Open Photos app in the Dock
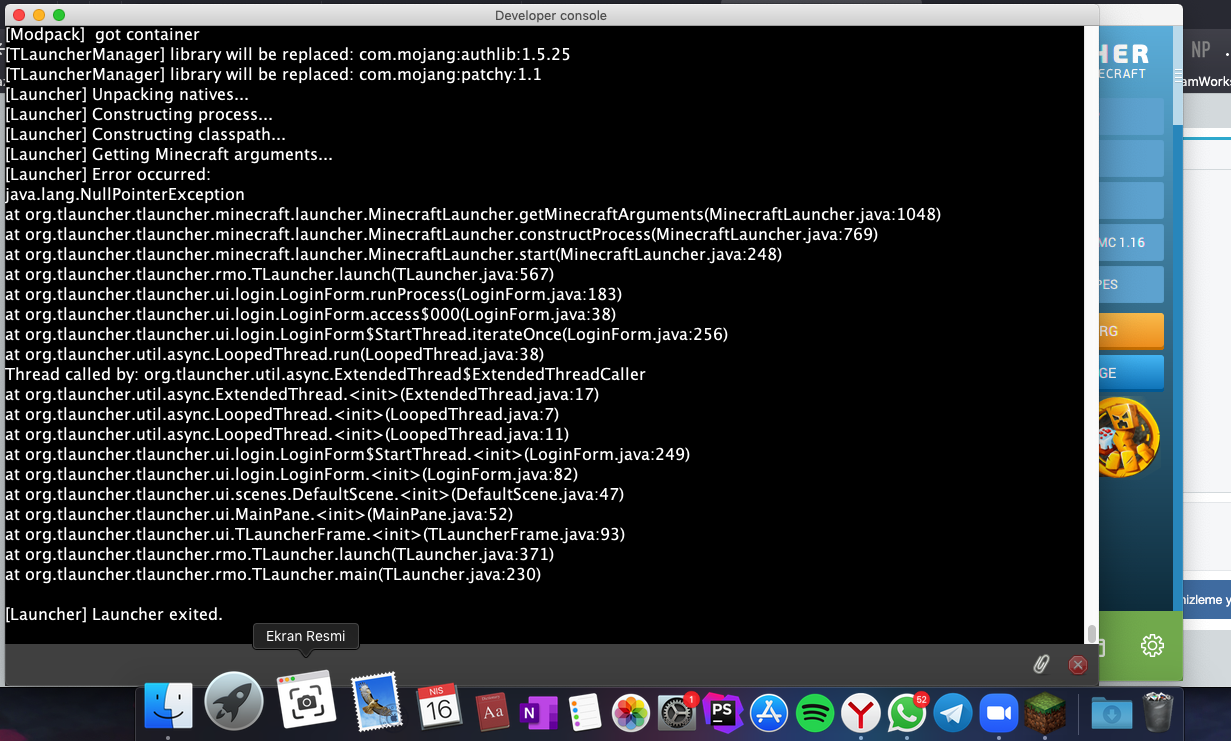Screen dimensions: 1231x741 click(631, 712)
